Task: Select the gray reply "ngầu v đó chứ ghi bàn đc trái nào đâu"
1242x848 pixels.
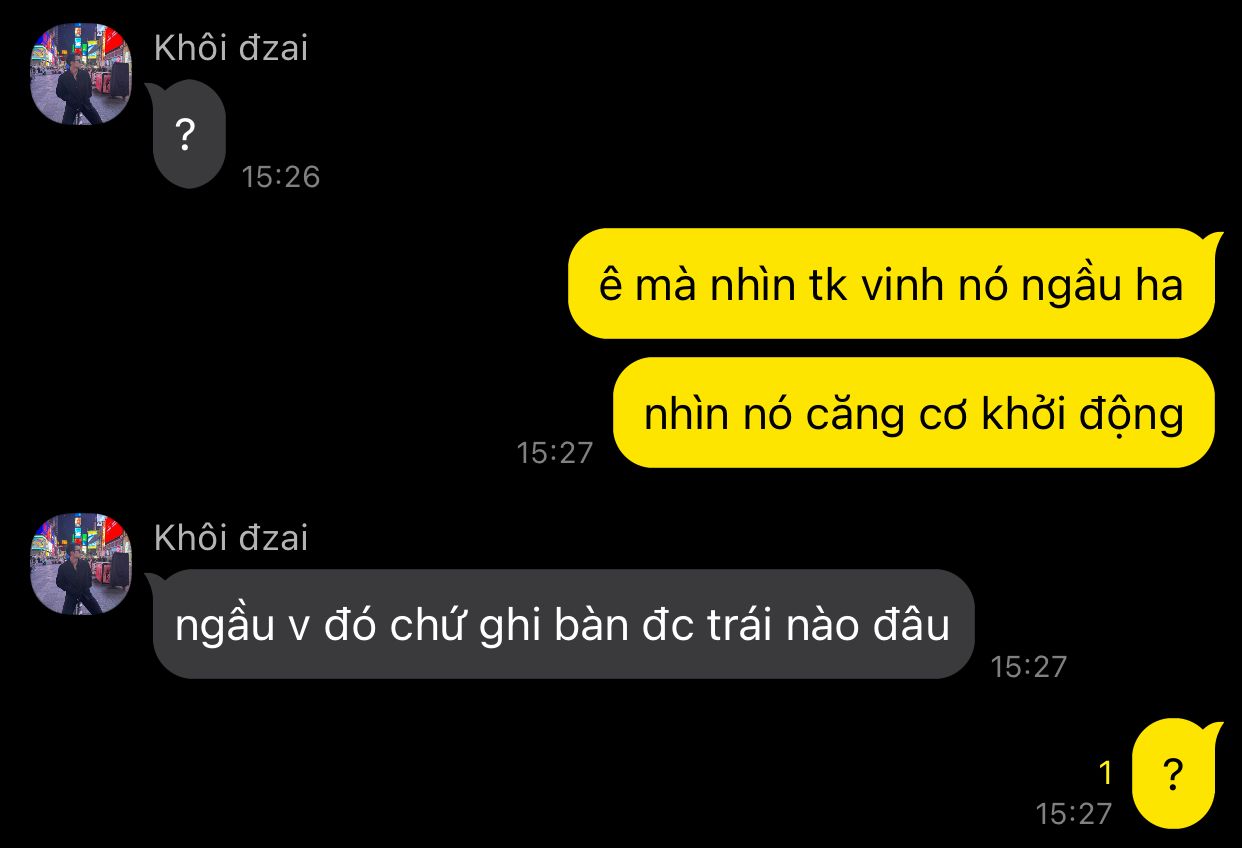Action: pos(563,625)
